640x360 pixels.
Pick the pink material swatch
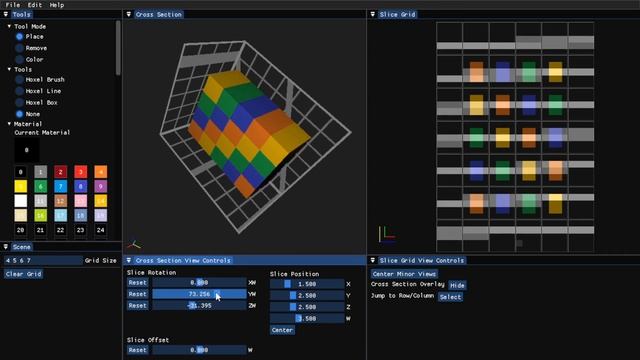(x=80, y=201)
